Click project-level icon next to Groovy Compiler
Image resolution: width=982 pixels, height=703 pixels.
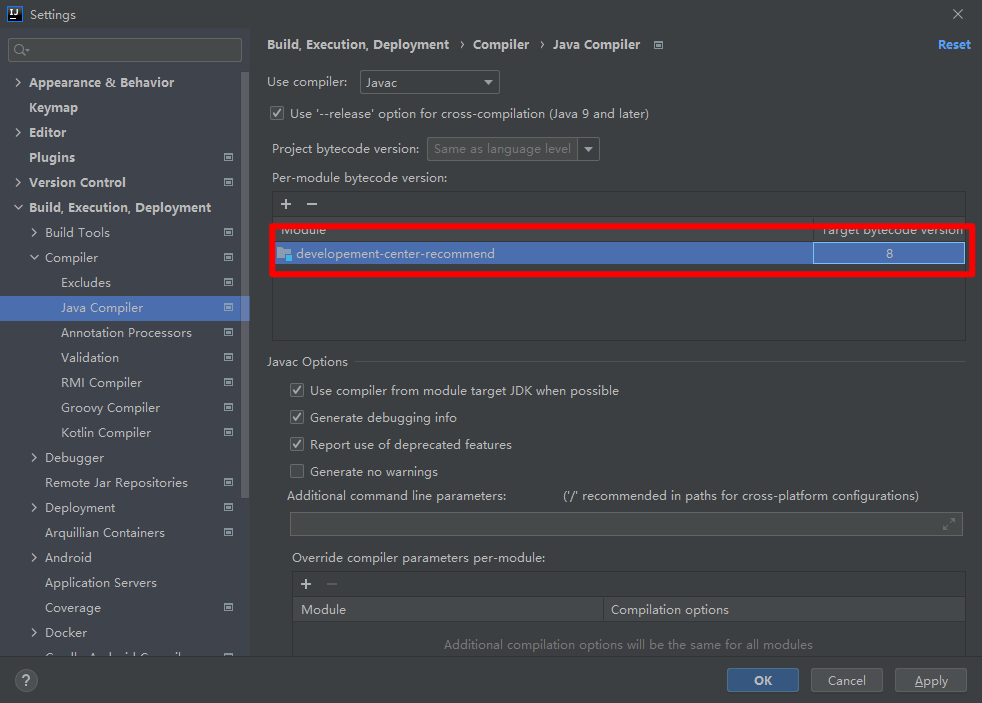point(229,408)
